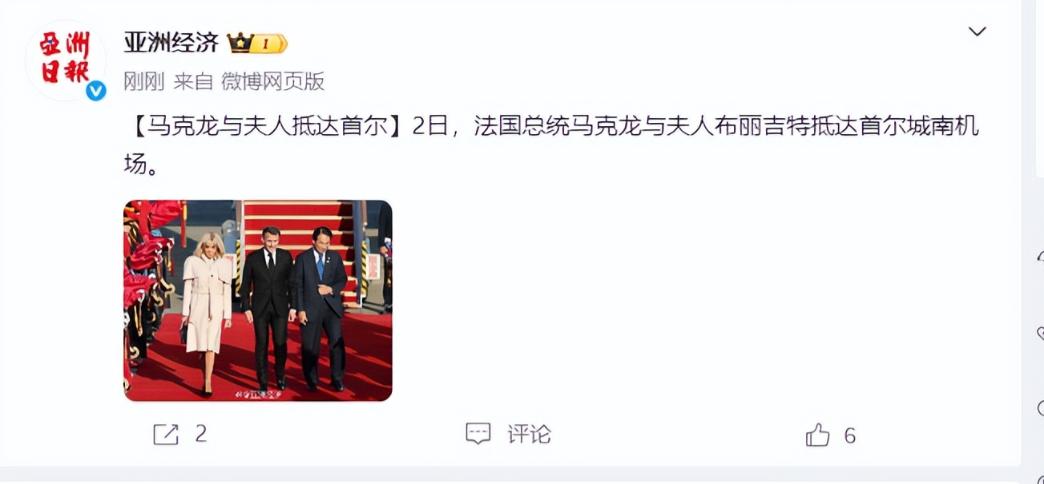Expand the post options chevron

977,31
